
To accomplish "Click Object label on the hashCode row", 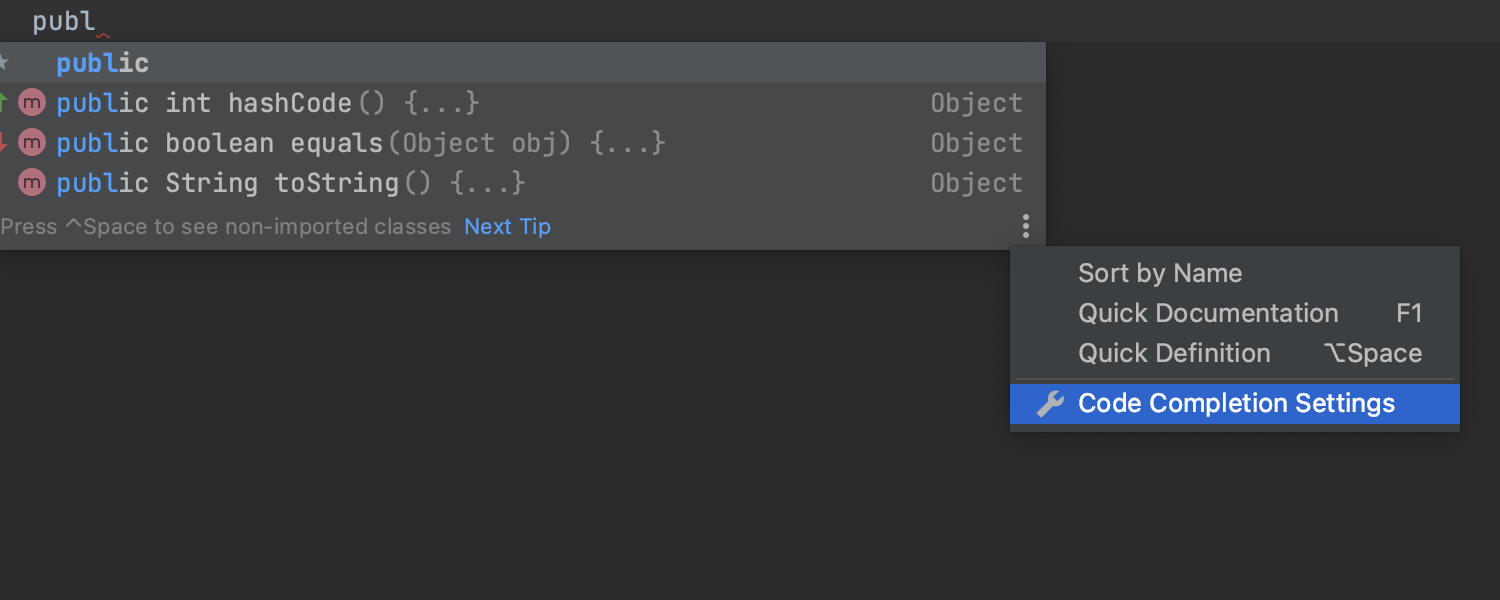I will (976, 103).
